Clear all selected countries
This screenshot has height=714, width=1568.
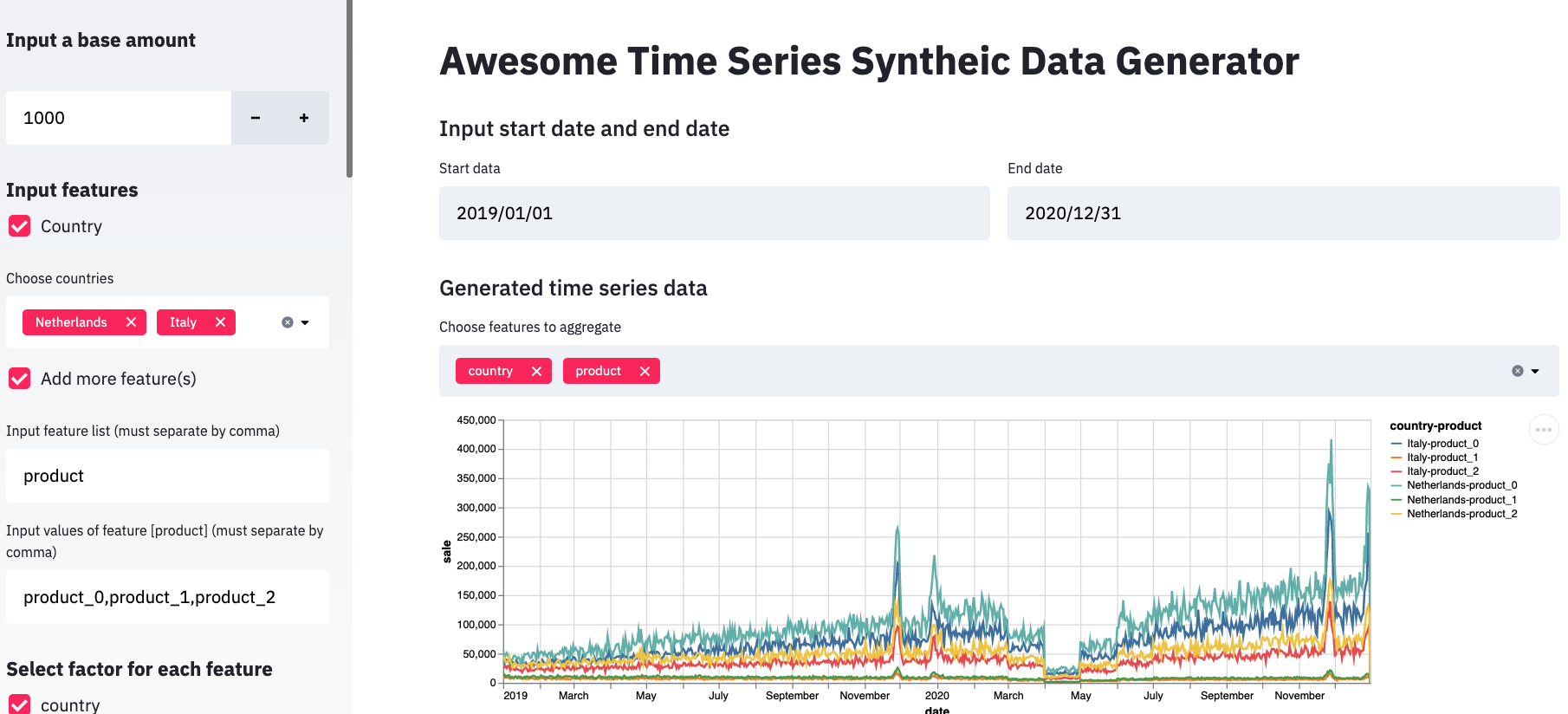288,322
